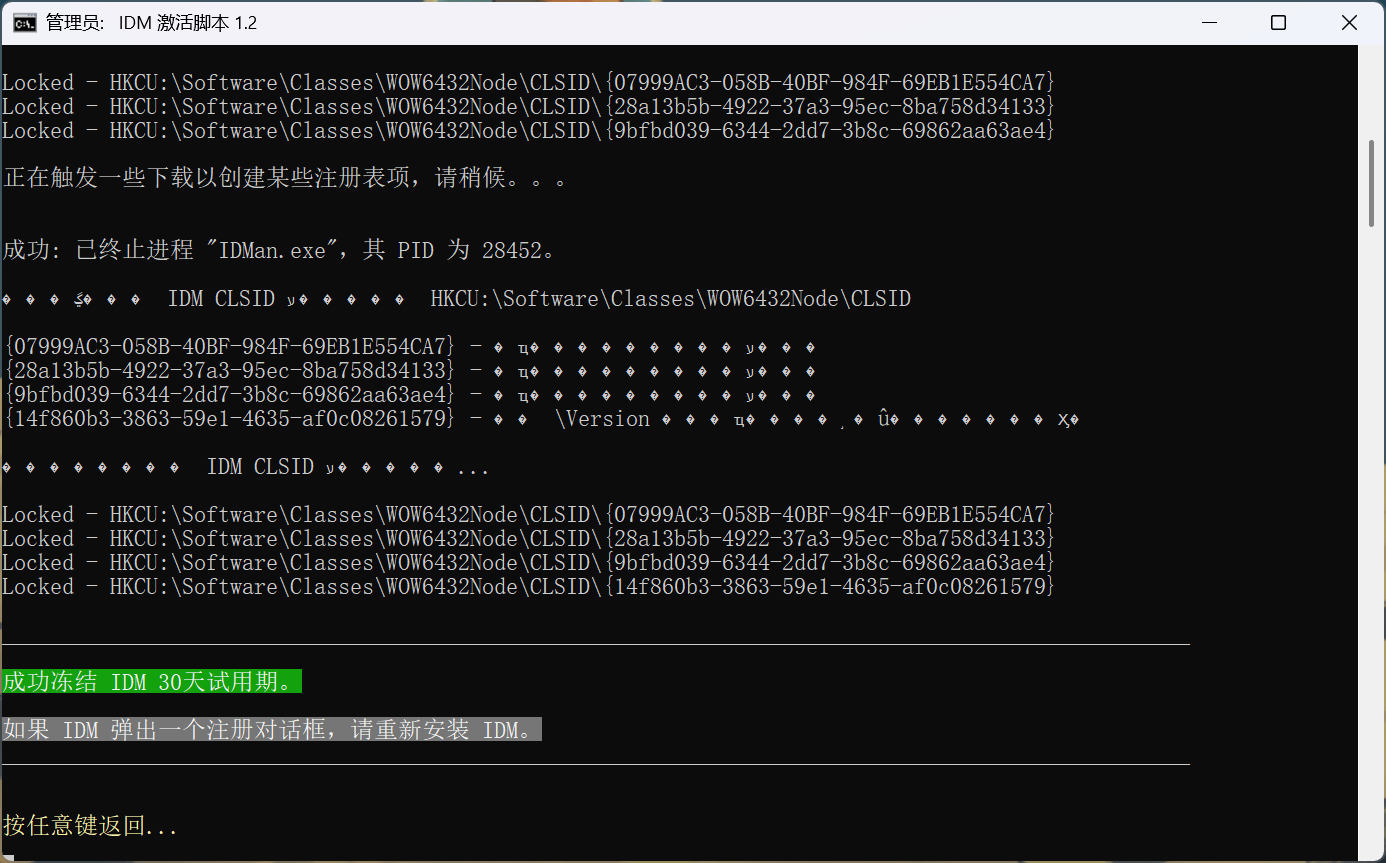Click the unprefixed HKCU registry path after IDM CLSID

(x=670, y=299)
